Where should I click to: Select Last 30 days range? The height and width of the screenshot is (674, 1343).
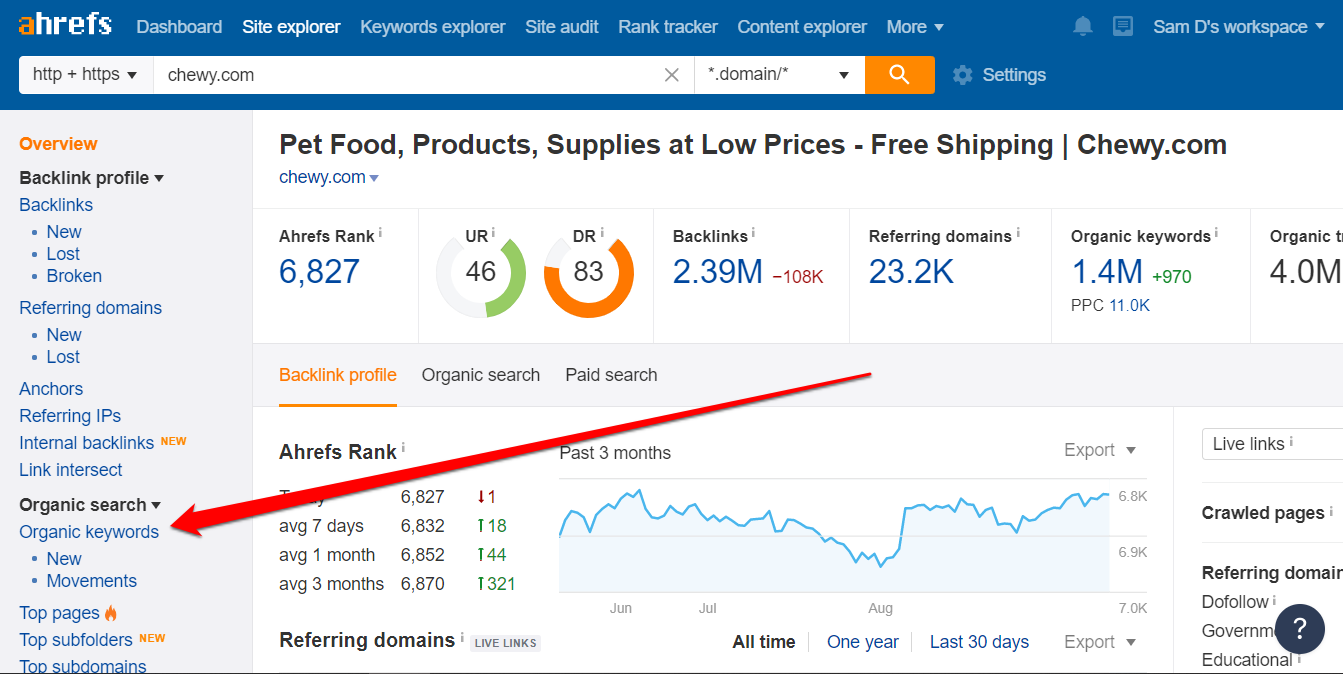(979, 642)
